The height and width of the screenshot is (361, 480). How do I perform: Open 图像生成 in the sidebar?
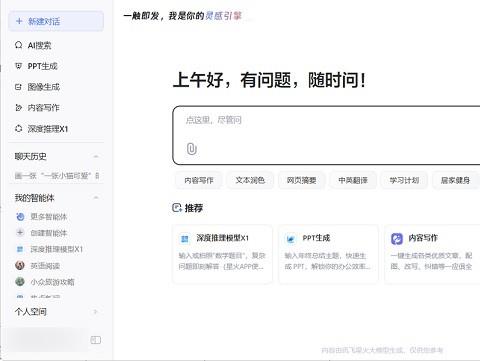(44, 87)
